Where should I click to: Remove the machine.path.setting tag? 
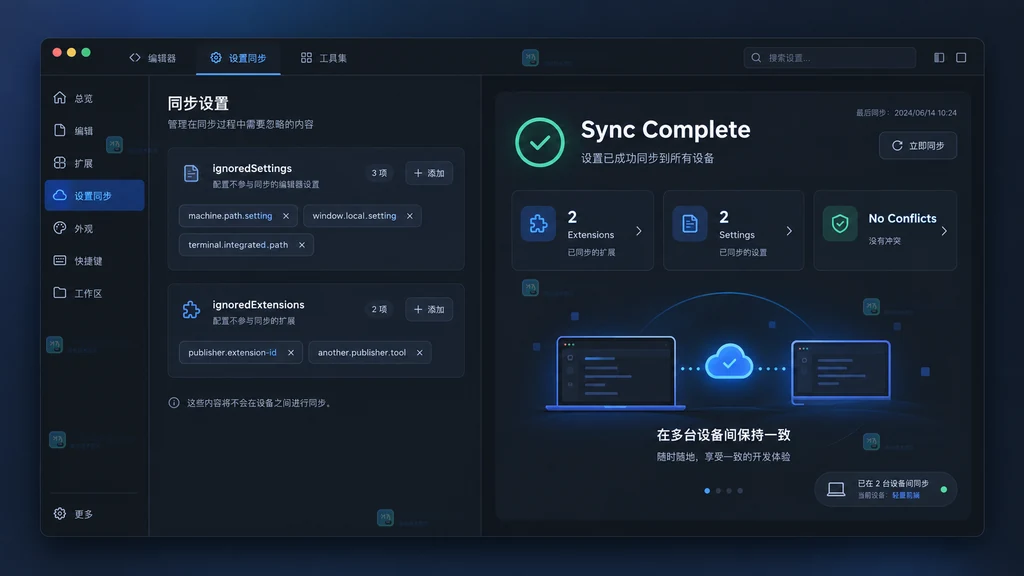(x=285, y=216)
